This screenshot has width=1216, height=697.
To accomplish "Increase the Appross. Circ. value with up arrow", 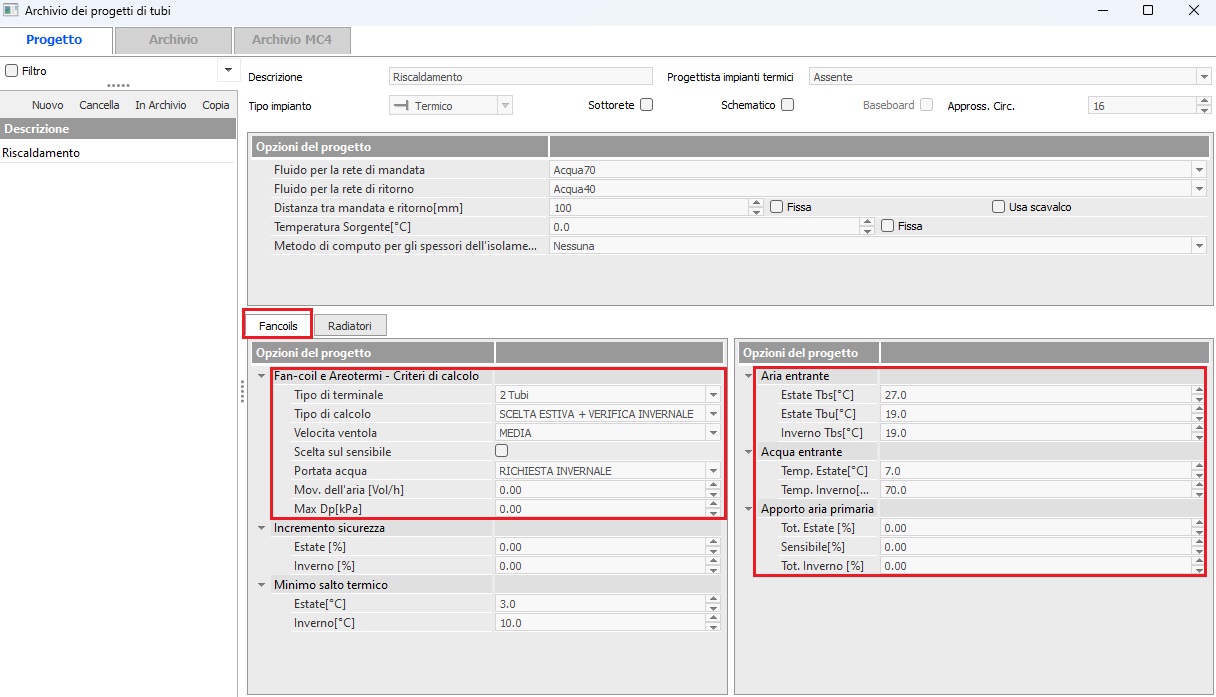I will [x=1202, y=101].
